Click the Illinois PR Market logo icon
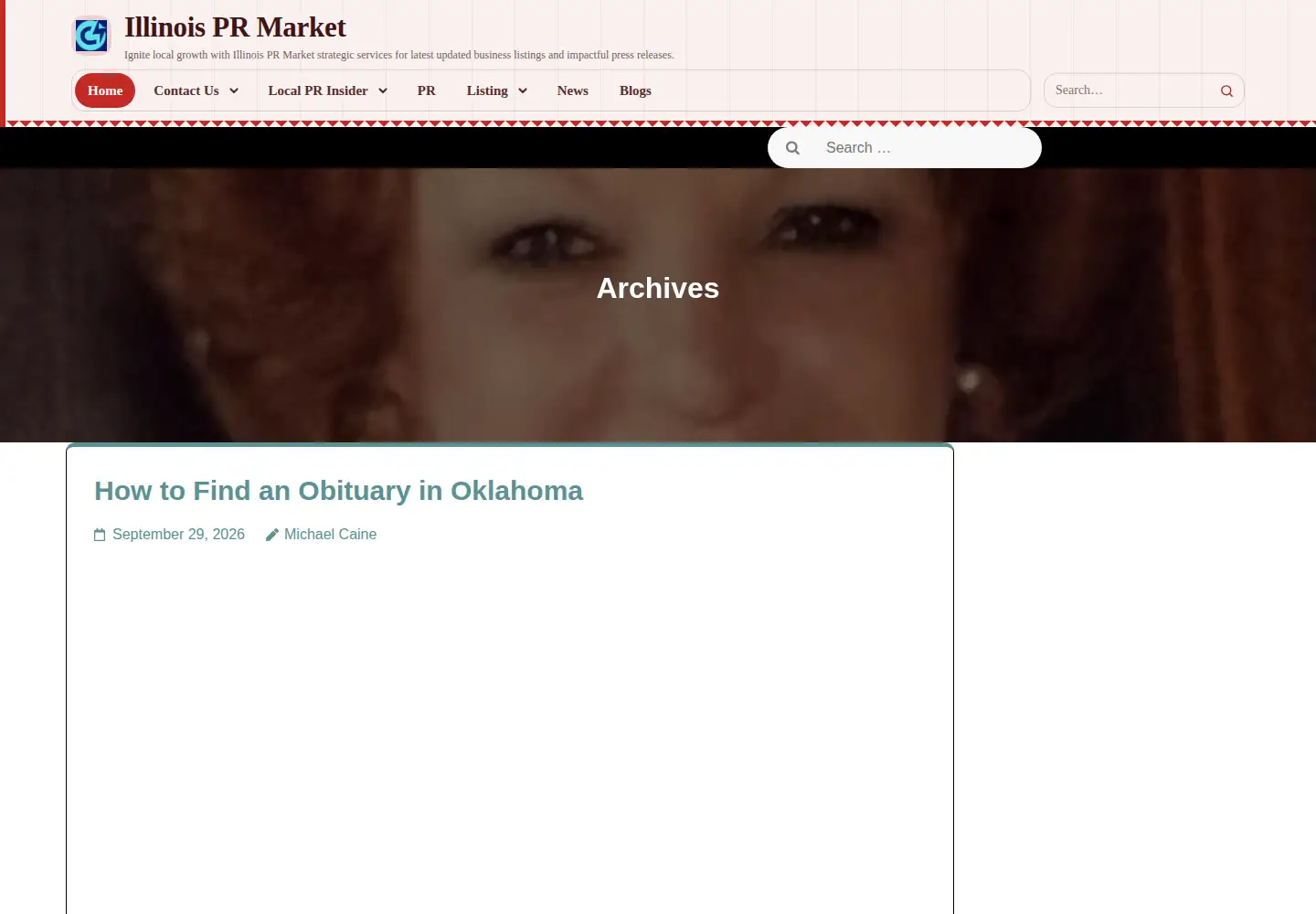 point(91,36)
